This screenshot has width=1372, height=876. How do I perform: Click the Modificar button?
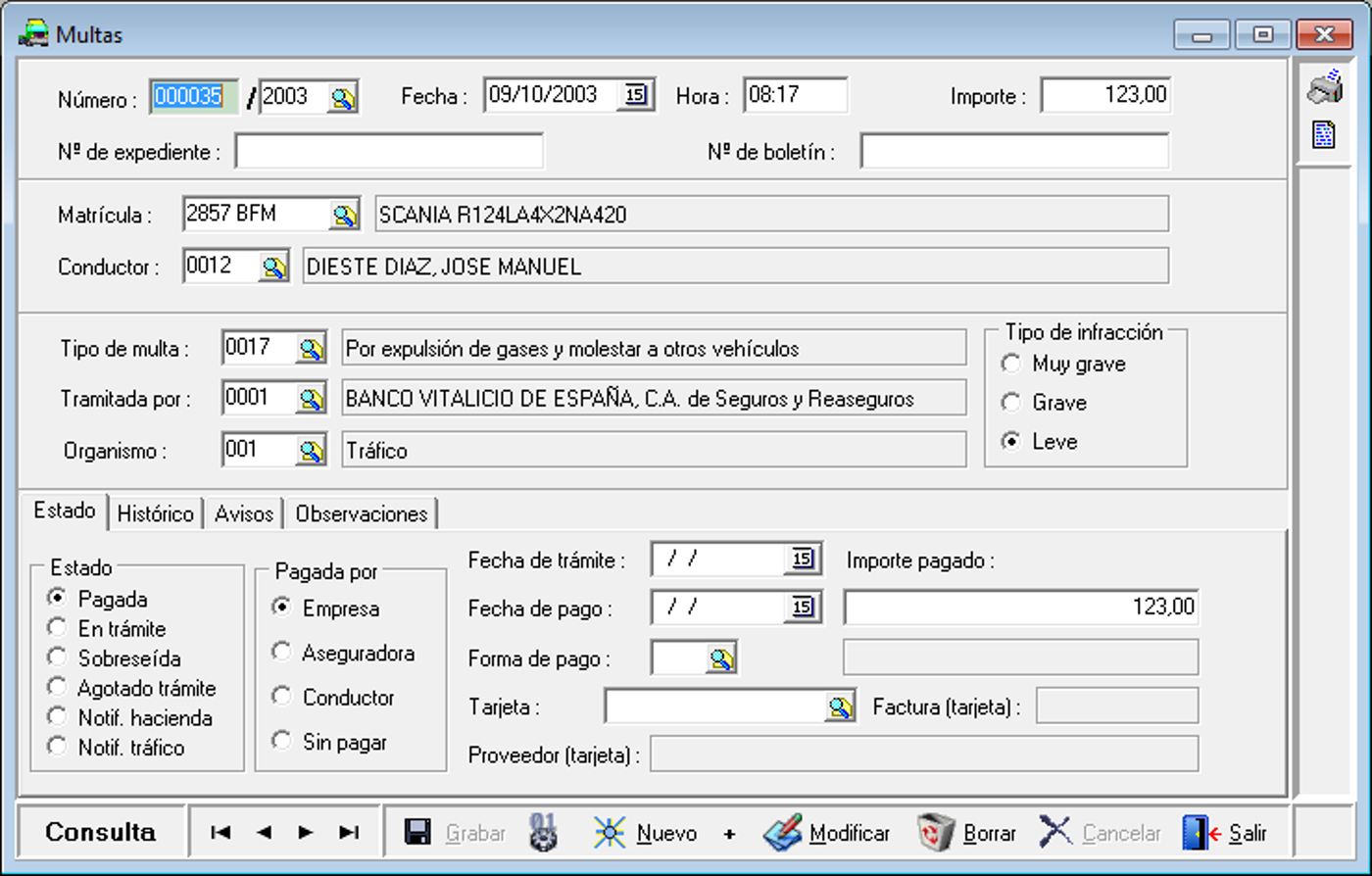point(828,833)
